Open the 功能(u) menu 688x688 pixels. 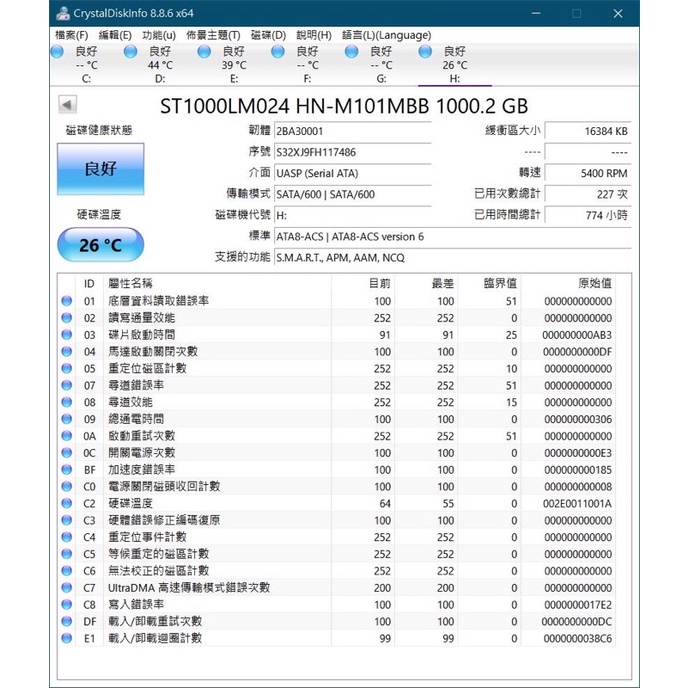[x=159, y=35]
